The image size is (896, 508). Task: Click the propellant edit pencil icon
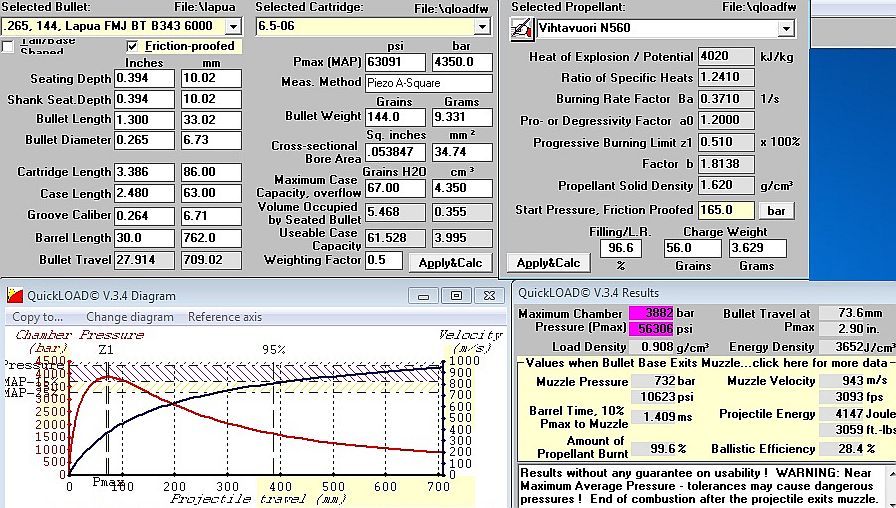(x=521, y=29)
